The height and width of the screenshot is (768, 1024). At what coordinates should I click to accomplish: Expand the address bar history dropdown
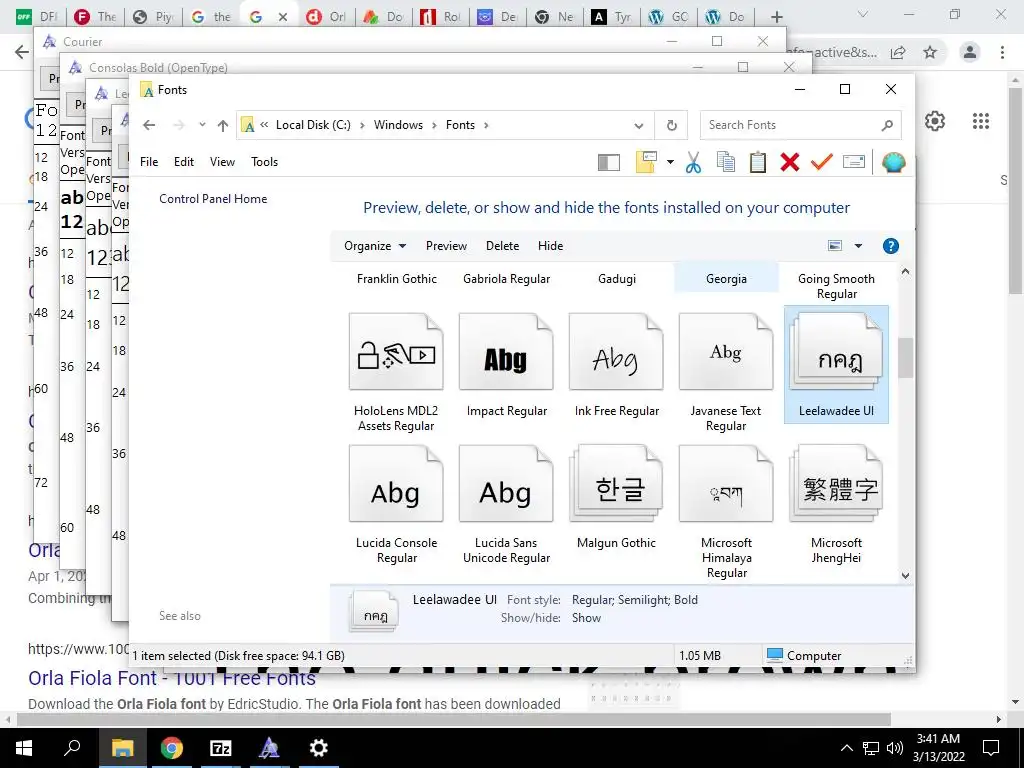coord(639,126)
